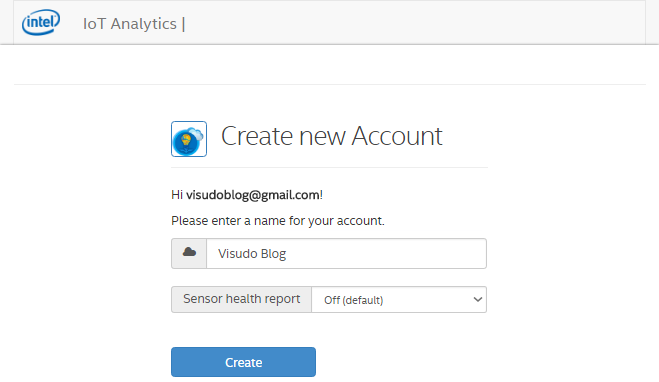659x382 pixels.
Task: Click the Create button
Action: pyautogui.click(x=243, y=362)
